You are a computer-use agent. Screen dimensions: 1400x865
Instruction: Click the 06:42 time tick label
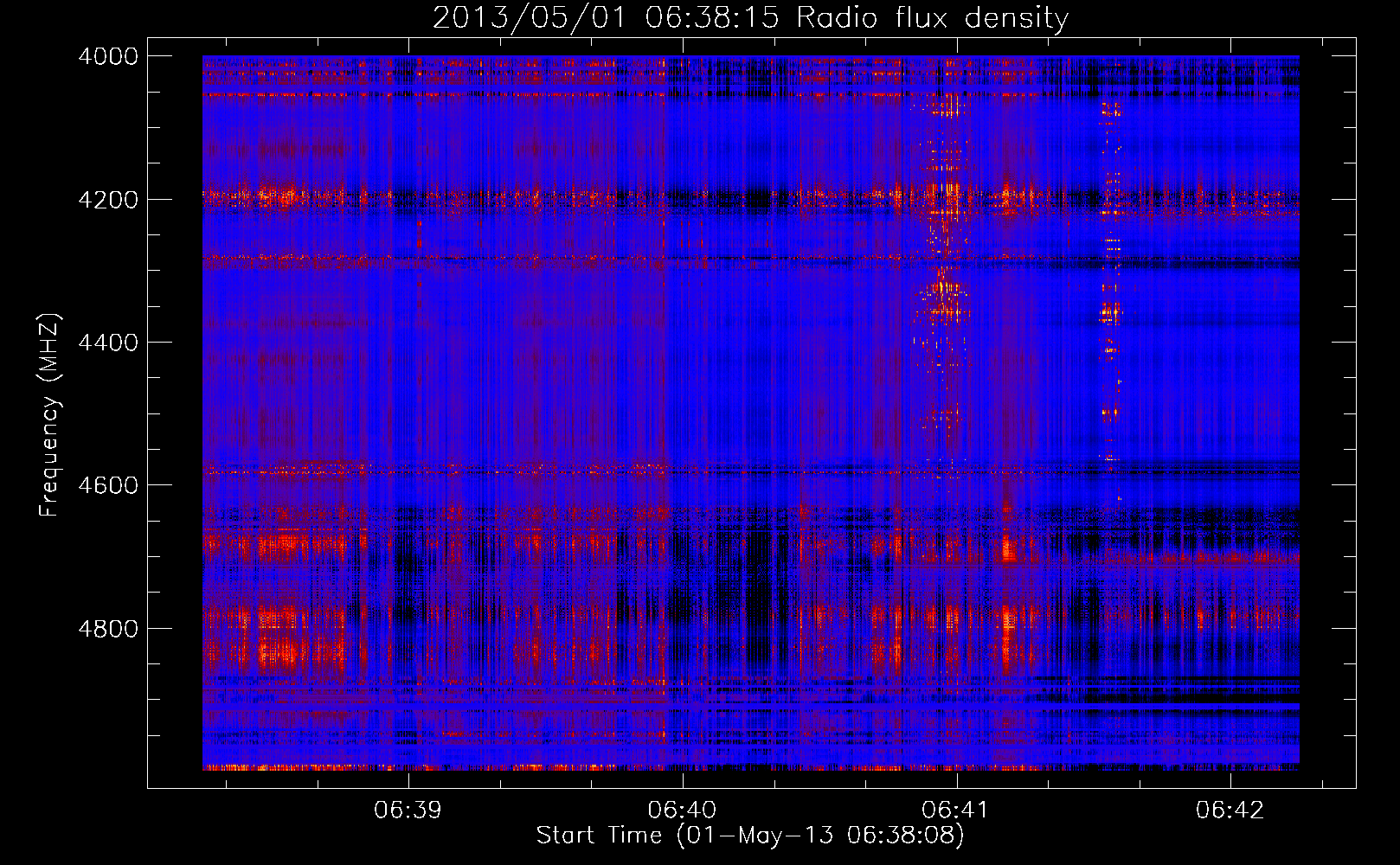1230,811
